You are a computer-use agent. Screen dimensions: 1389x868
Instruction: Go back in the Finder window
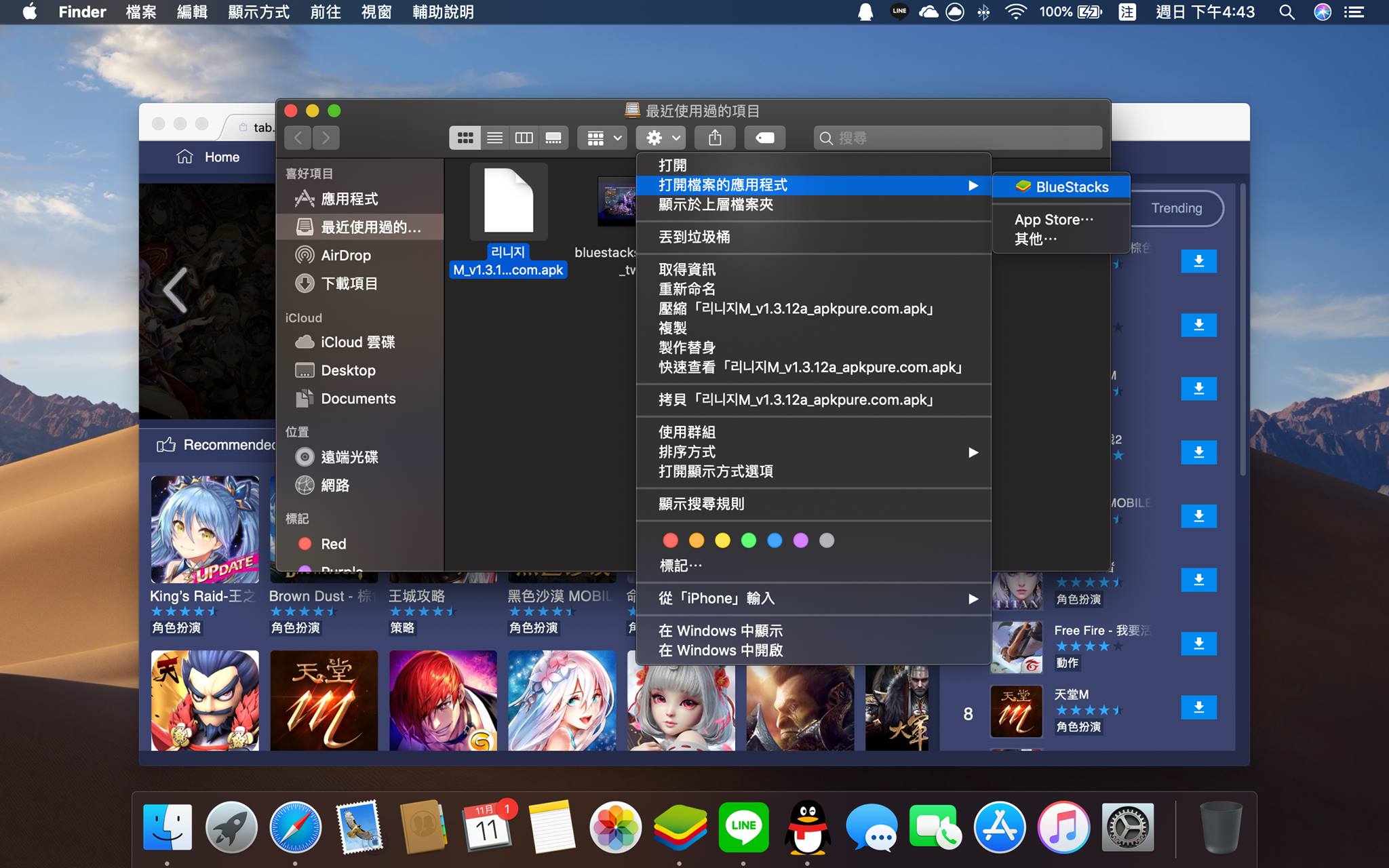point(298,138)
